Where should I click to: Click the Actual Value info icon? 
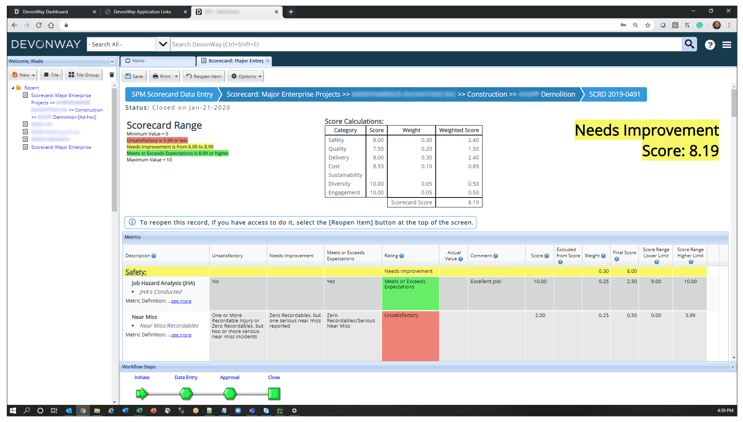[x=461, y=259]
